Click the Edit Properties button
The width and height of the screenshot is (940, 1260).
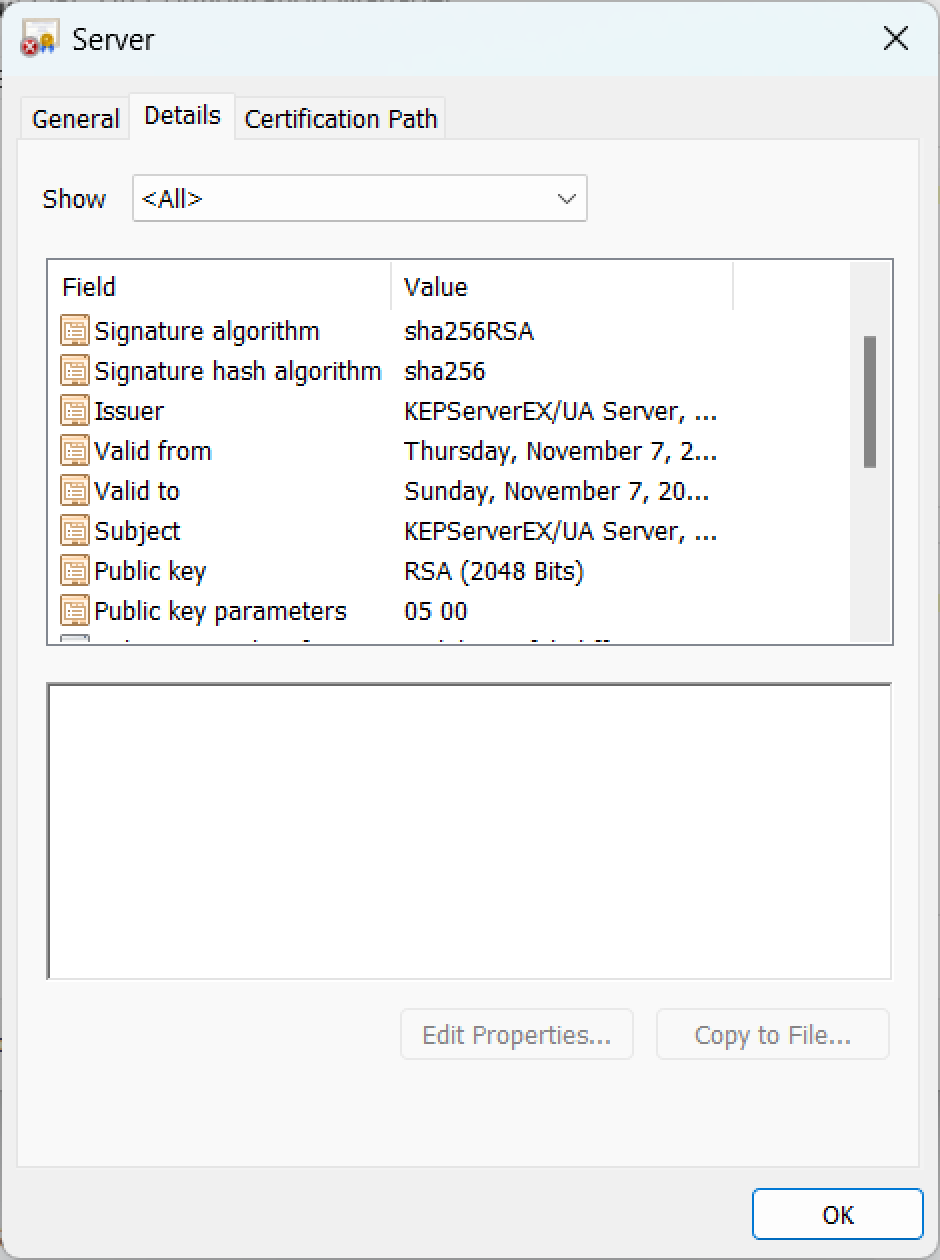(516, 1035)
